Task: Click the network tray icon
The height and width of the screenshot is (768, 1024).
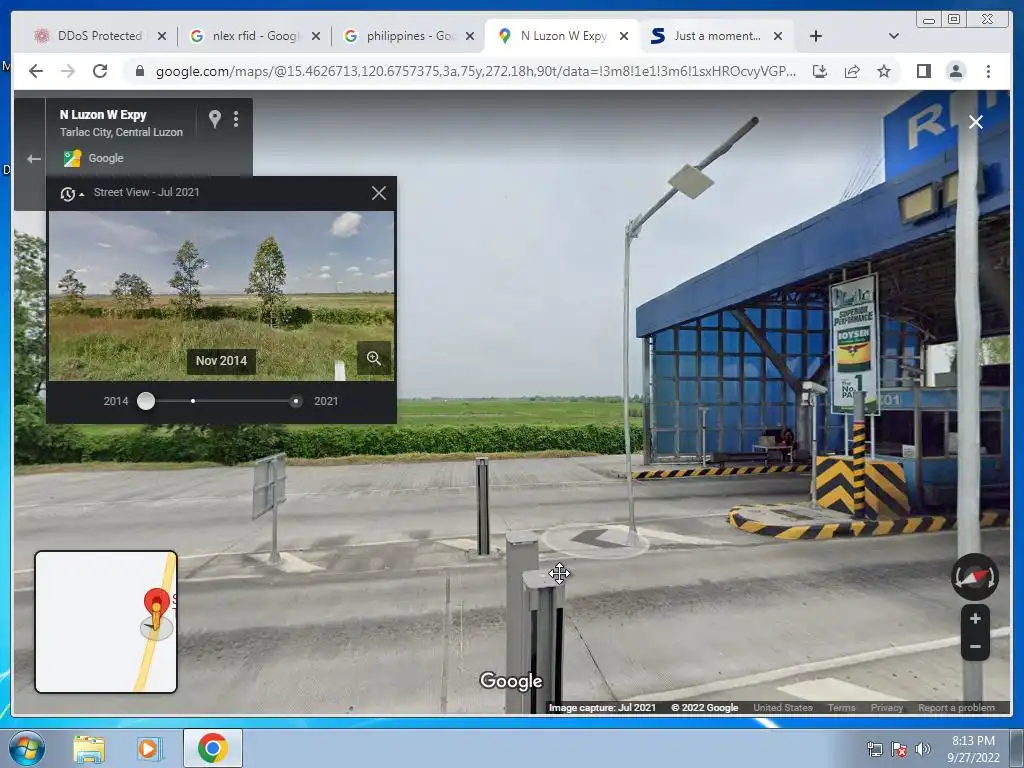Action: (x=874, y=749)
